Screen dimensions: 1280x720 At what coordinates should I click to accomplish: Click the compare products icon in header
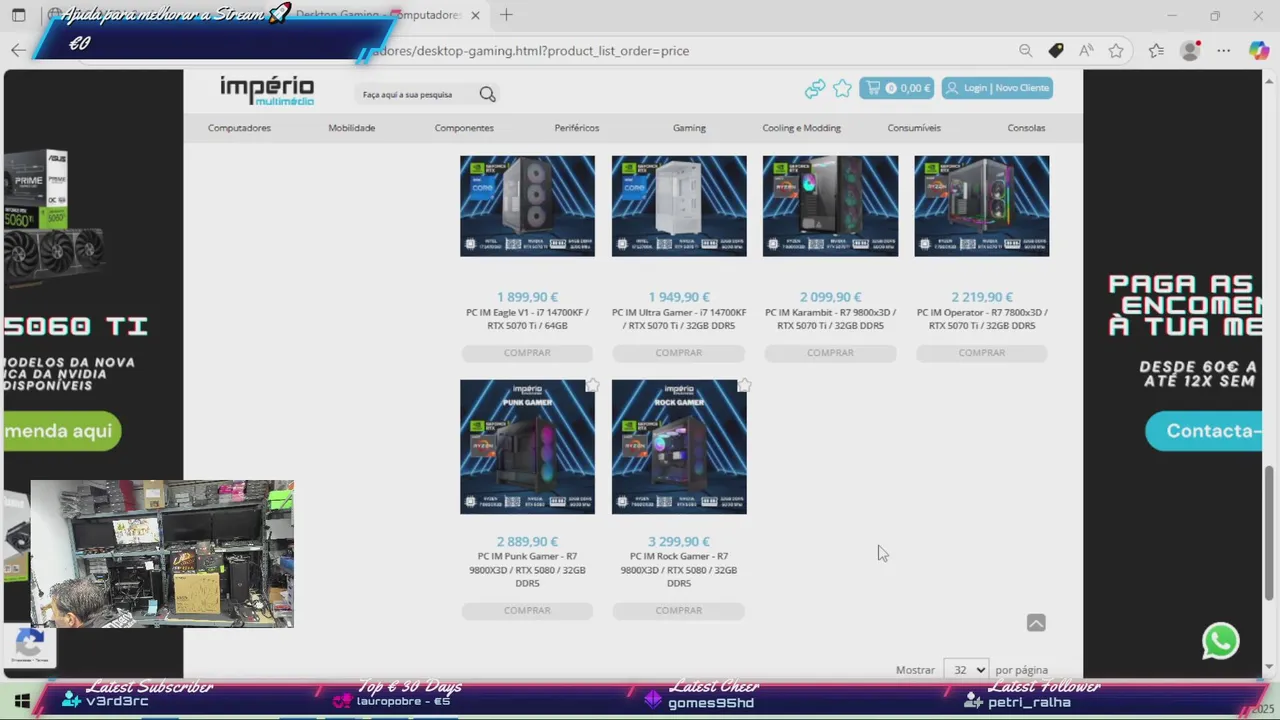coord(815,89)
